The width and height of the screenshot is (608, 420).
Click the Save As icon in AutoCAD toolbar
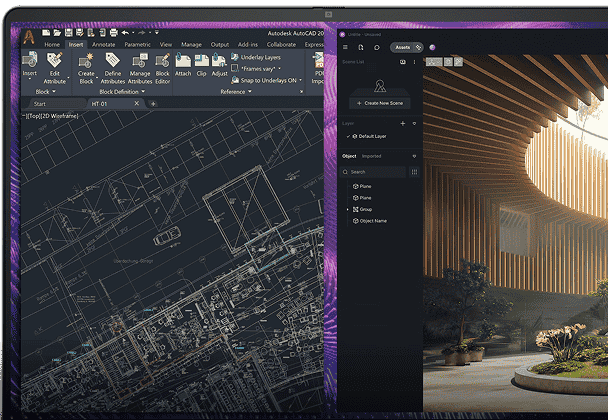80,33
